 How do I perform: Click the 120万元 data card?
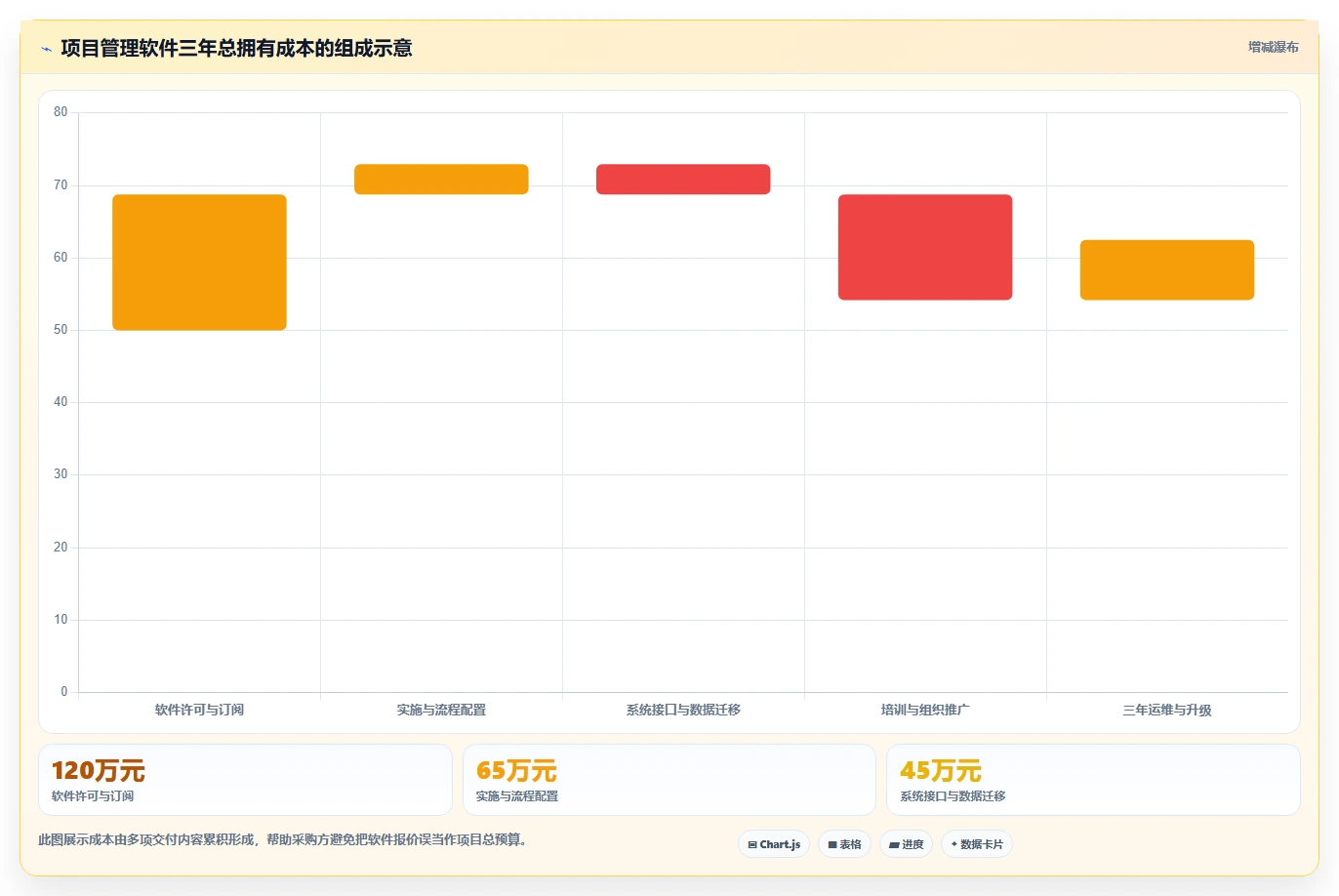245,780
